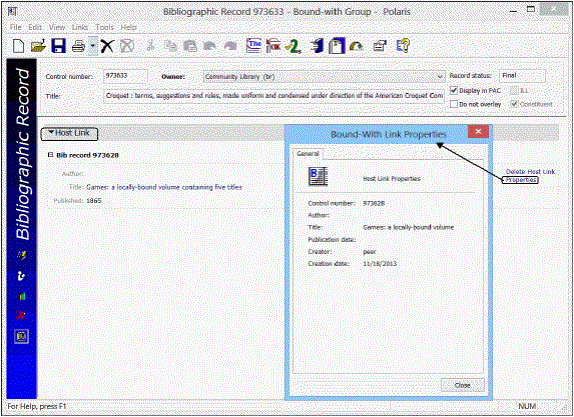Open the Owner dropdown list
Screen dimensions: 574x417
[x=440, y=77]
